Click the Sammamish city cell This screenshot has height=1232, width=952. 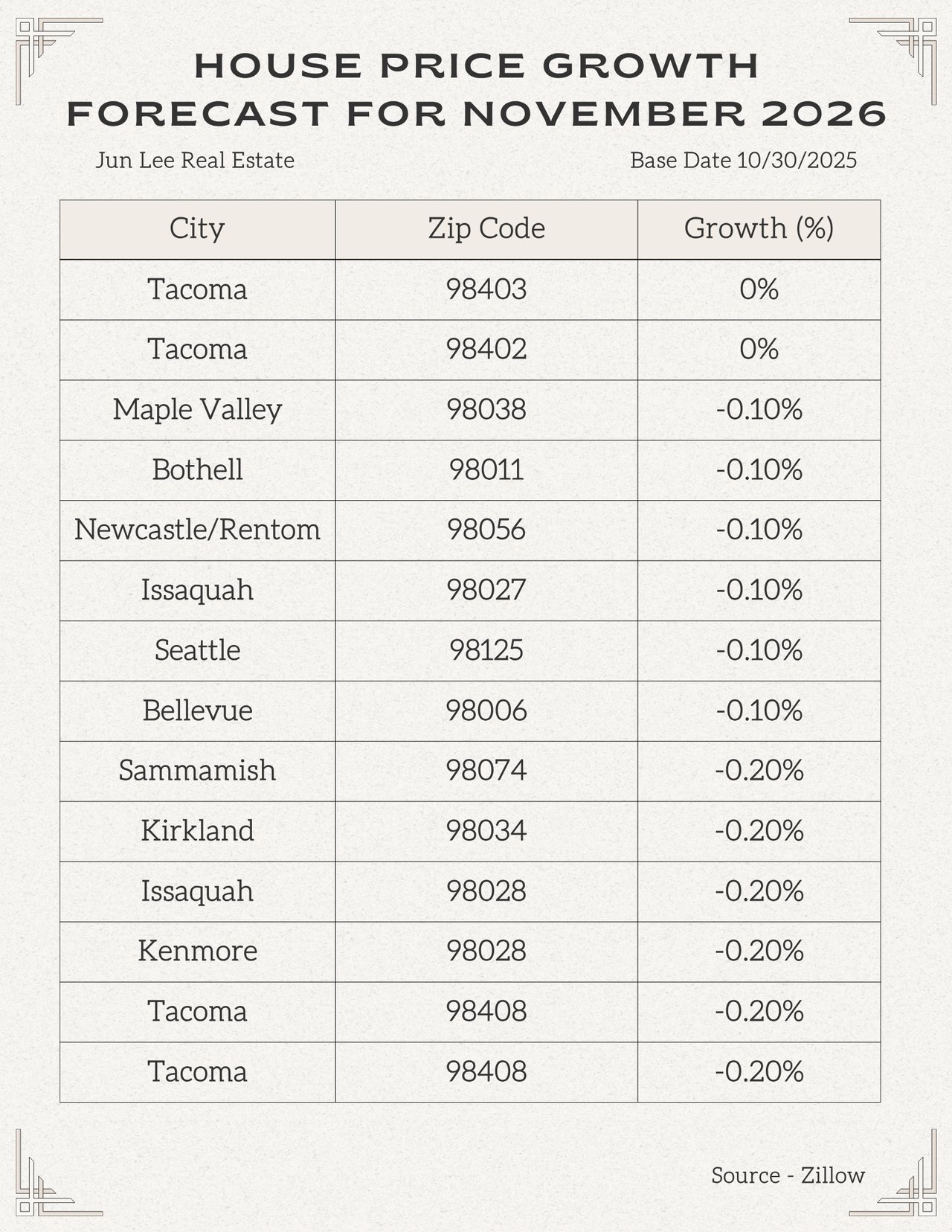[x=197, y=771]
